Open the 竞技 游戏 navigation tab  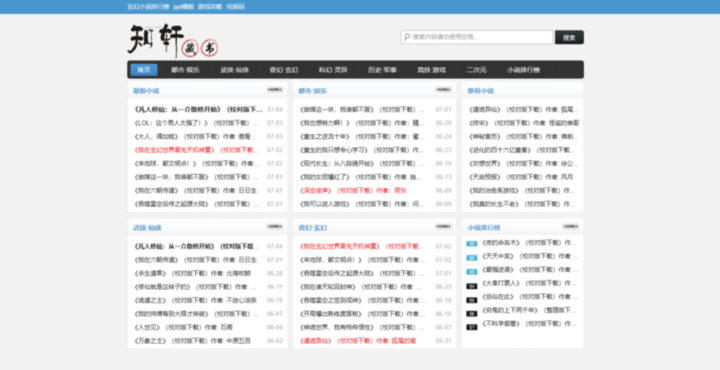point(431,70)
